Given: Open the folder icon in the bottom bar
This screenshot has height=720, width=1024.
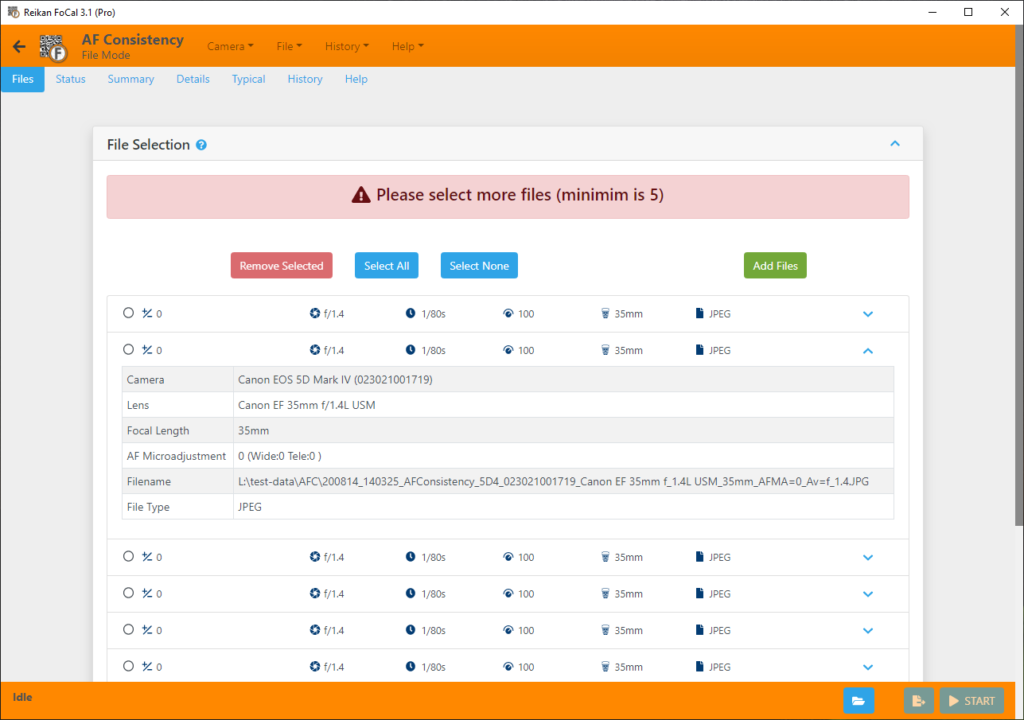Looking at the screenshot, I should click(858, 700).
